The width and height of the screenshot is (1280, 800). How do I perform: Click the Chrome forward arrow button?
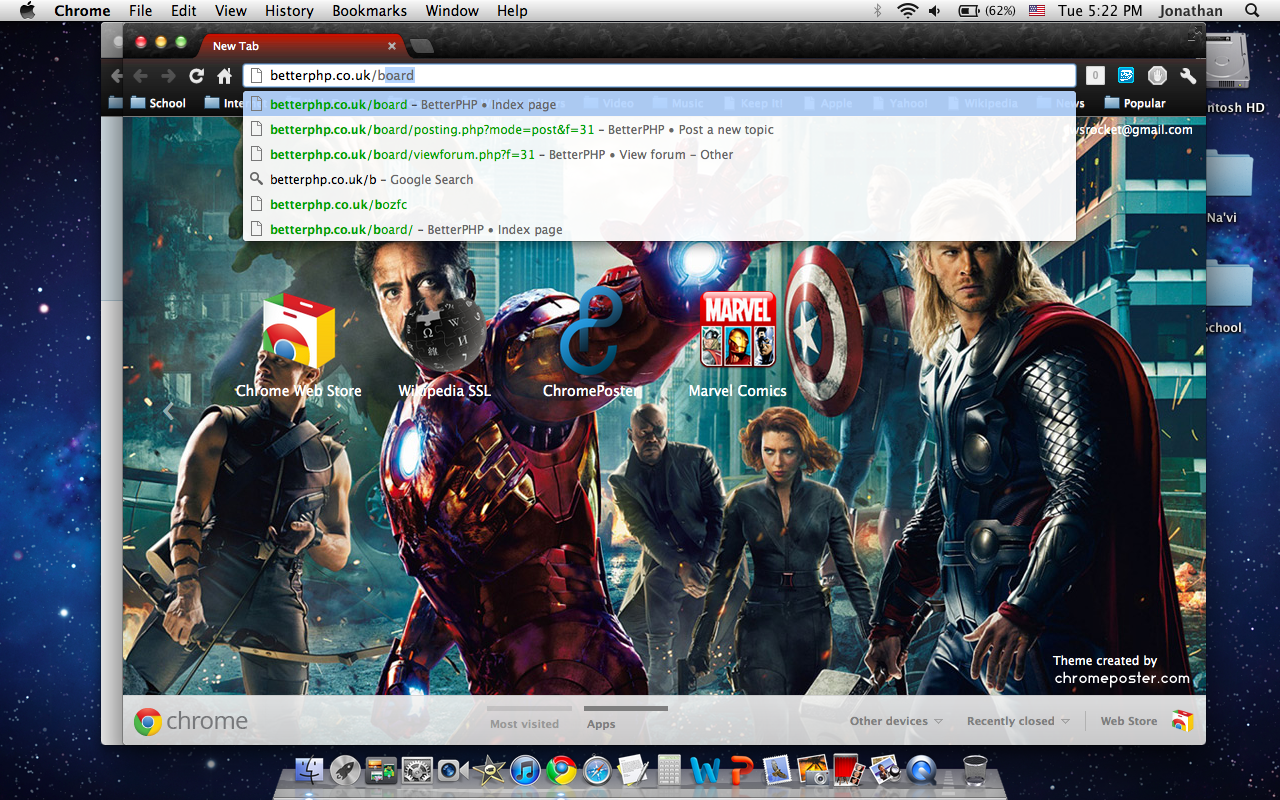pos(168,76)
